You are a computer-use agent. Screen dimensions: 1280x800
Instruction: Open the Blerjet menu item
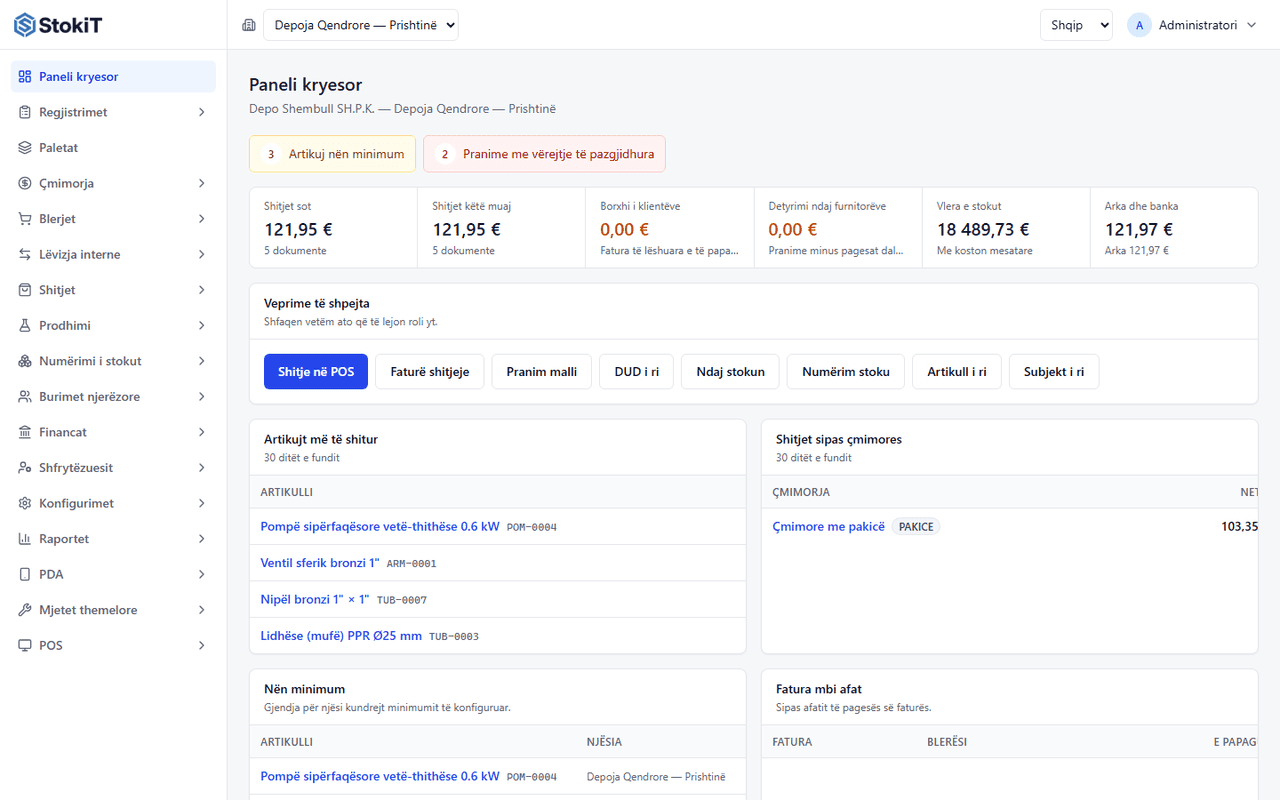(x=113, y=219)
